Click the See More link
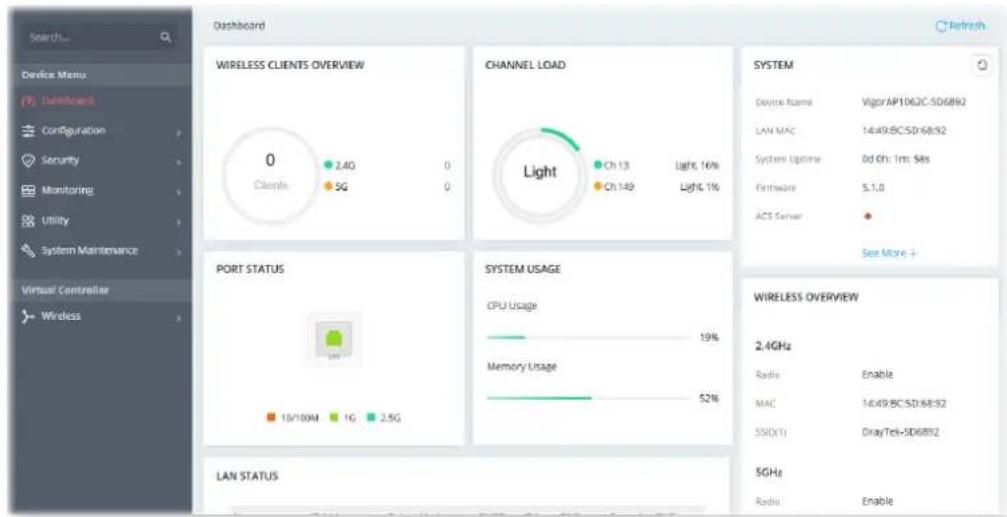The width and height of the screenshot is (1007, 517). pyautogui.click(x=889, y=253)
